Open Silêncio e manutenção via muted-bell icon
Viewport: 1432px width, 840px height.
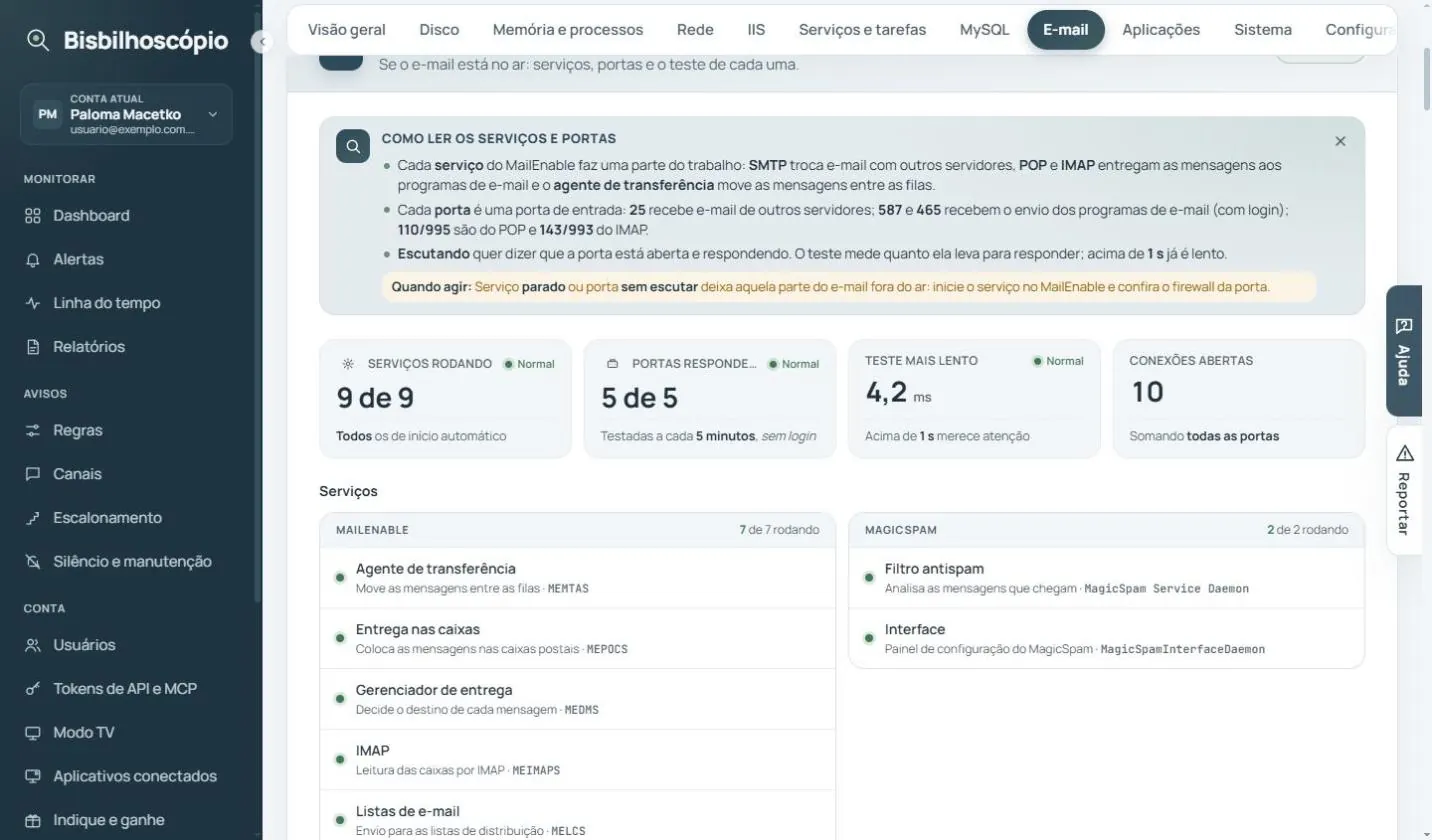coord(33,562)
